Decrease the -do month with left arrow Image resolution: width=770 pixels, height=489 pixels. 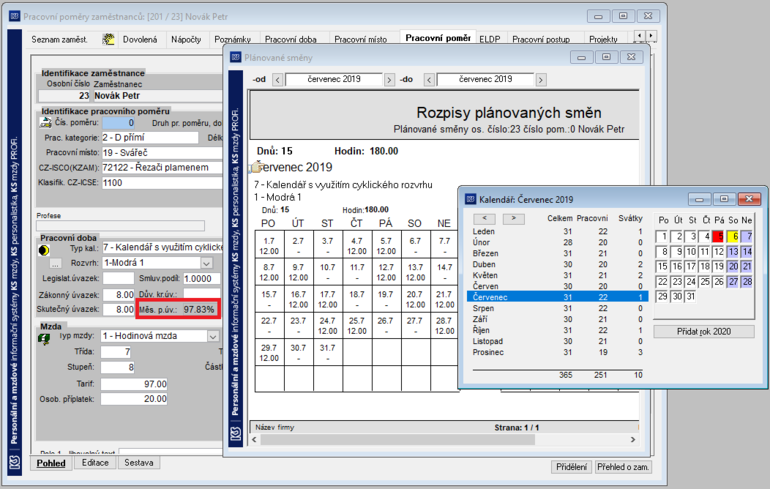[x=429, y=80]
